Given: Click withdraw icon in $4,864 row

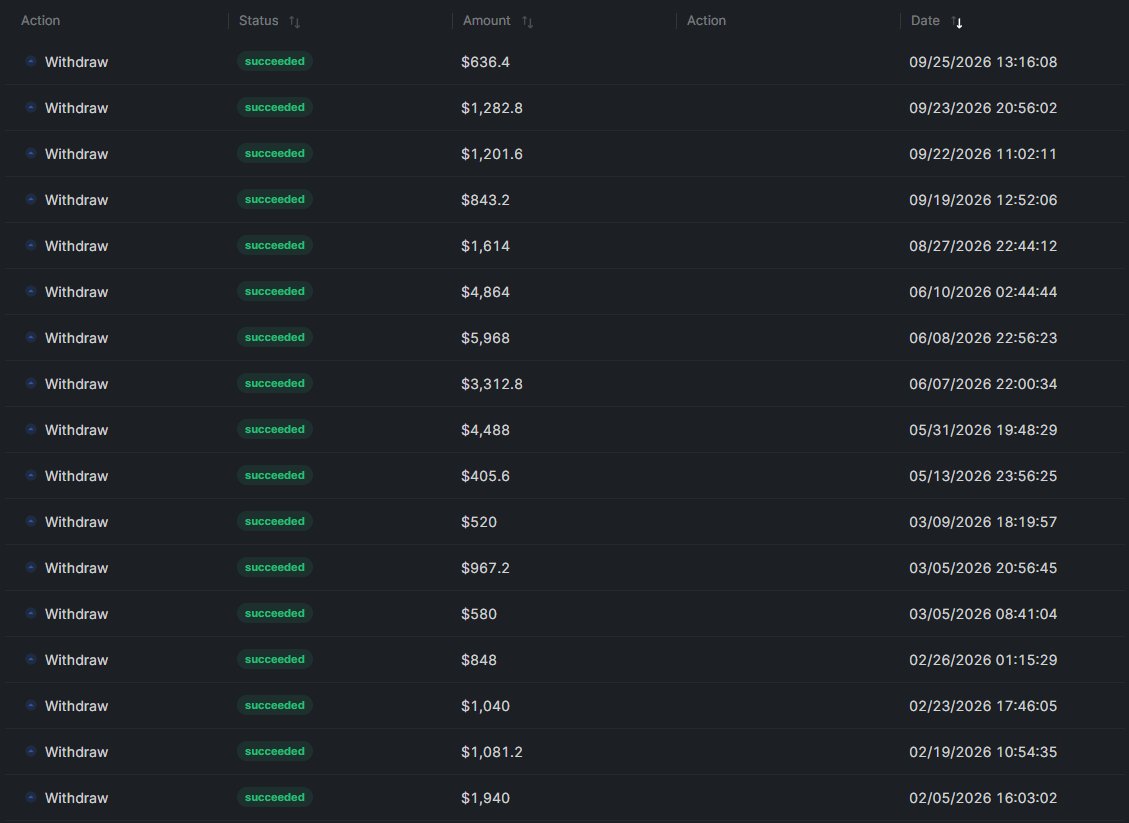Looking at the screenshot, I should (x=30, y=292).
